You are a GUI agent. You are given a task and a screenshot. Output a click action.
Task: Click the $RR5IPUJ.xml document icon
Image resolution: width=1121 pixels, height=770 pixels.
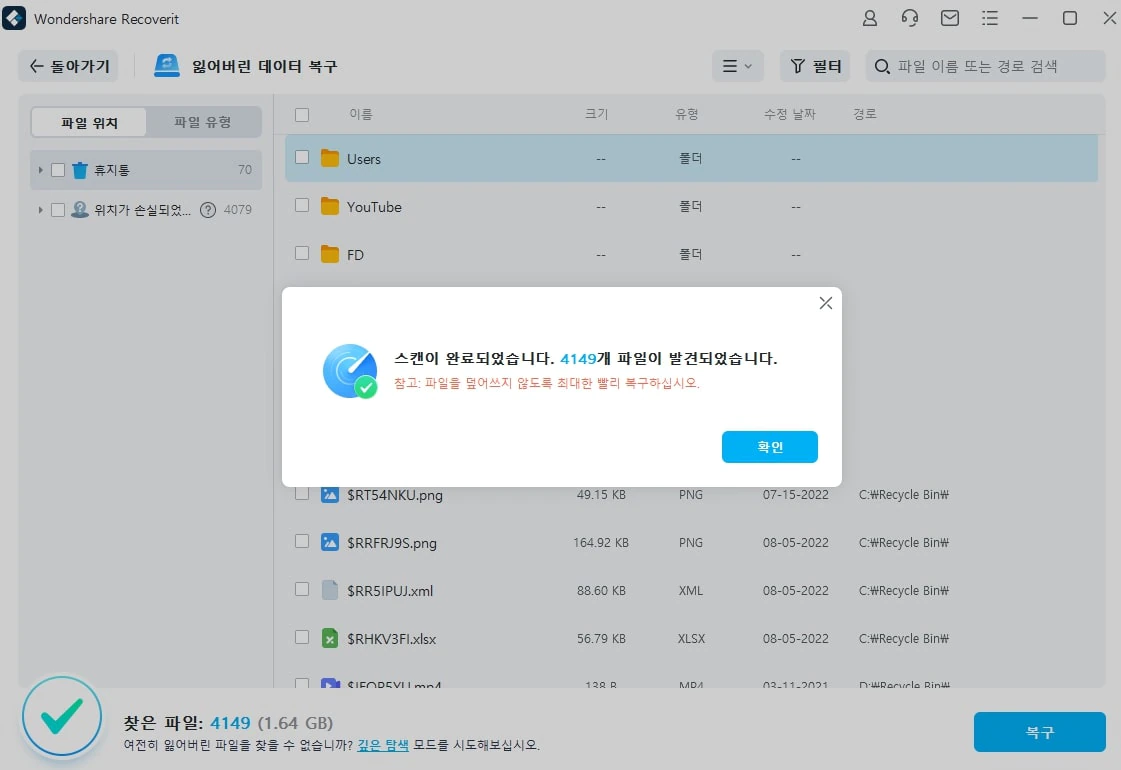click(x=330, y=590)
